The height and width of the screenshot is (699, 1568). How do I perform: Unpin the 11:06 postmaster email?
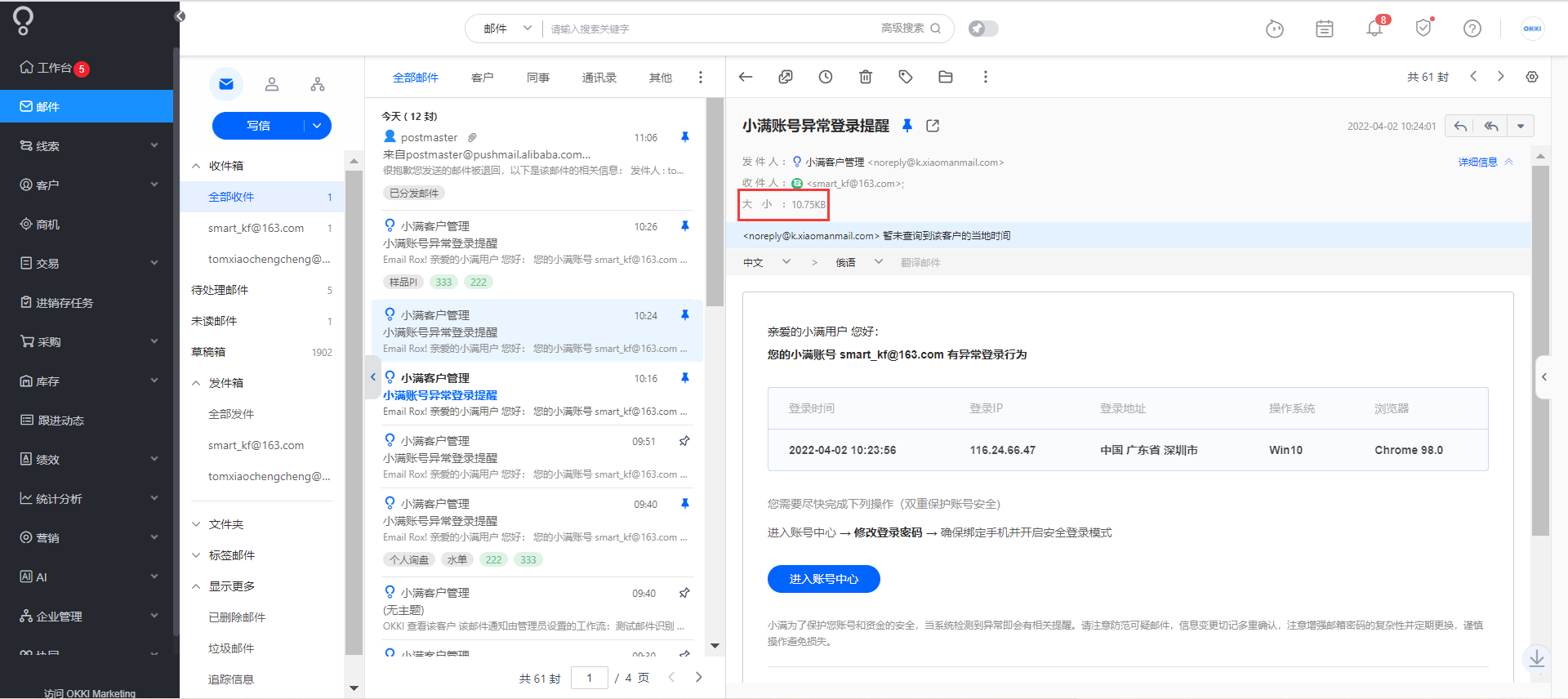(685, 137)
